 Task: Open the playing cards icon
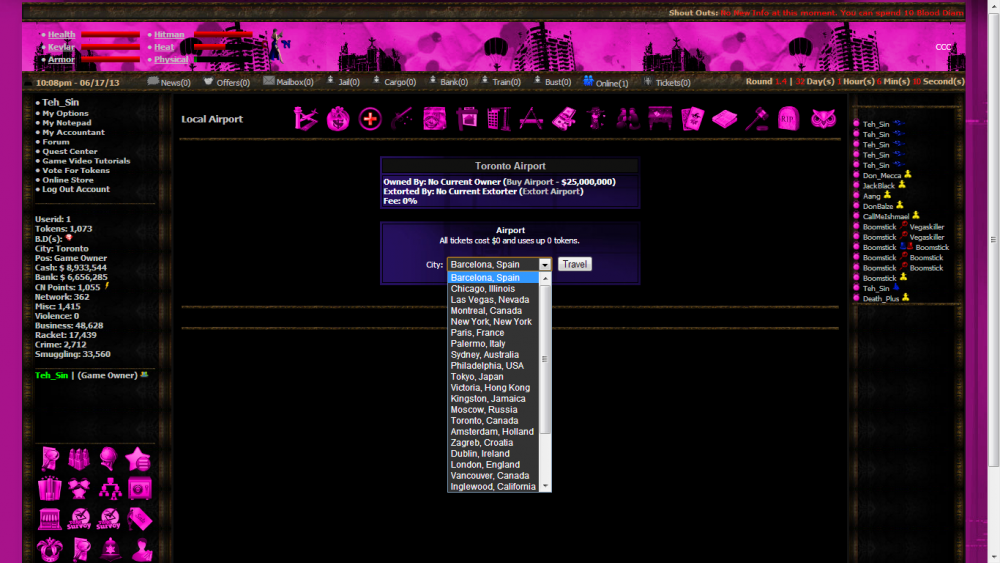click(x=692, y=119)
